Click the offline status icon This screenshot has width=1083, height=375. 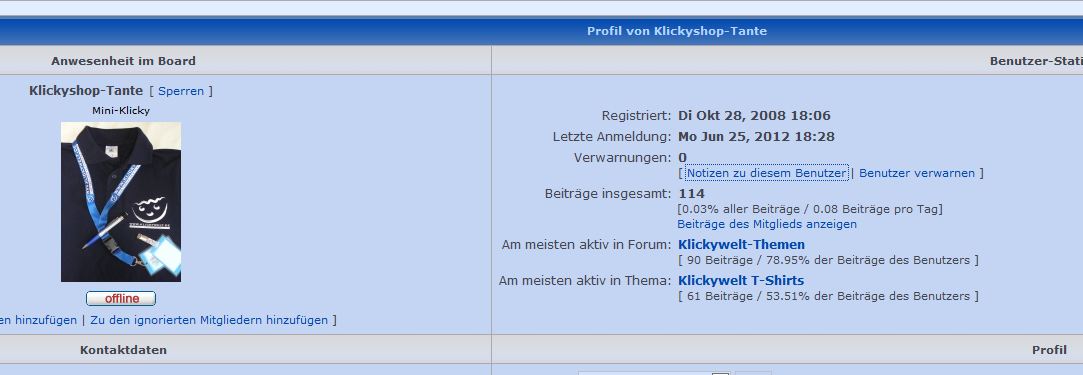(x=121, y=298)
